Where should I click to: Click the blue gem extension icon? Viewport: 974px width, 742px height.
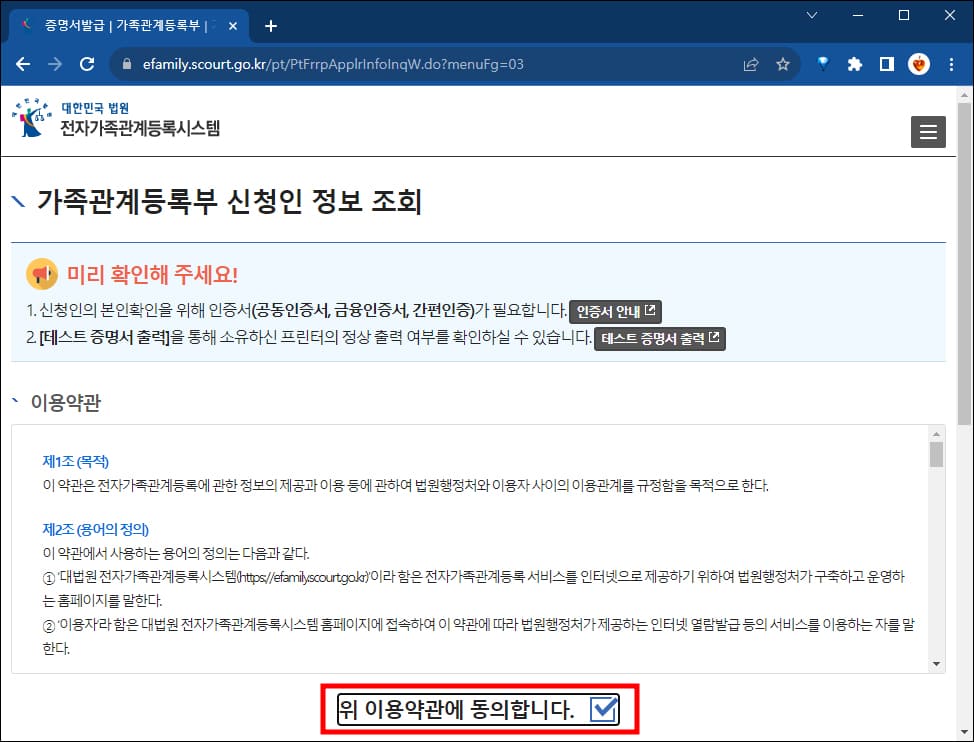[821, 64]
